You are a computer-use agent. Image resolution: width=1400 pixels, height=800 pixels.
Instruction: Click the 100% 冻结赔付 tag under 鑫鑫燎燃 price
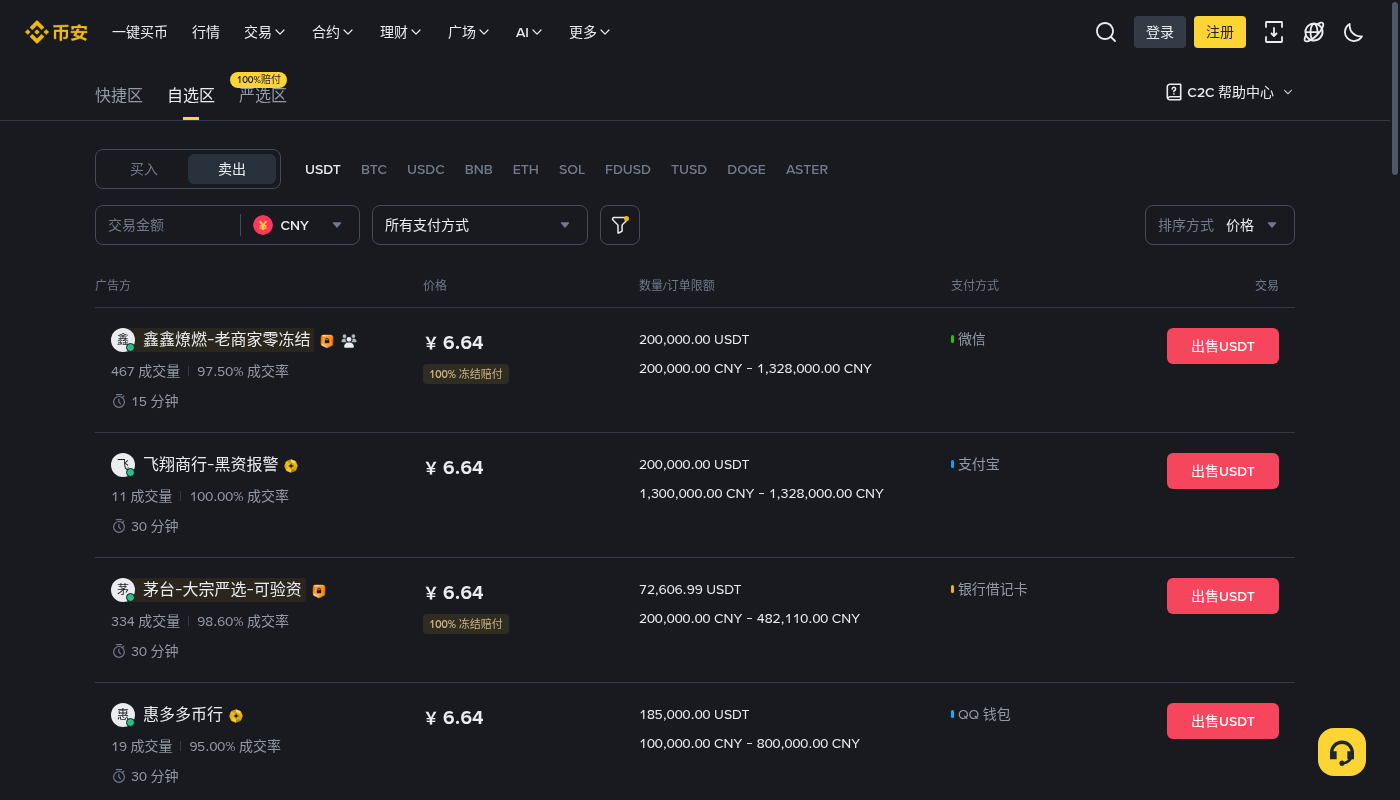(466, 374)
